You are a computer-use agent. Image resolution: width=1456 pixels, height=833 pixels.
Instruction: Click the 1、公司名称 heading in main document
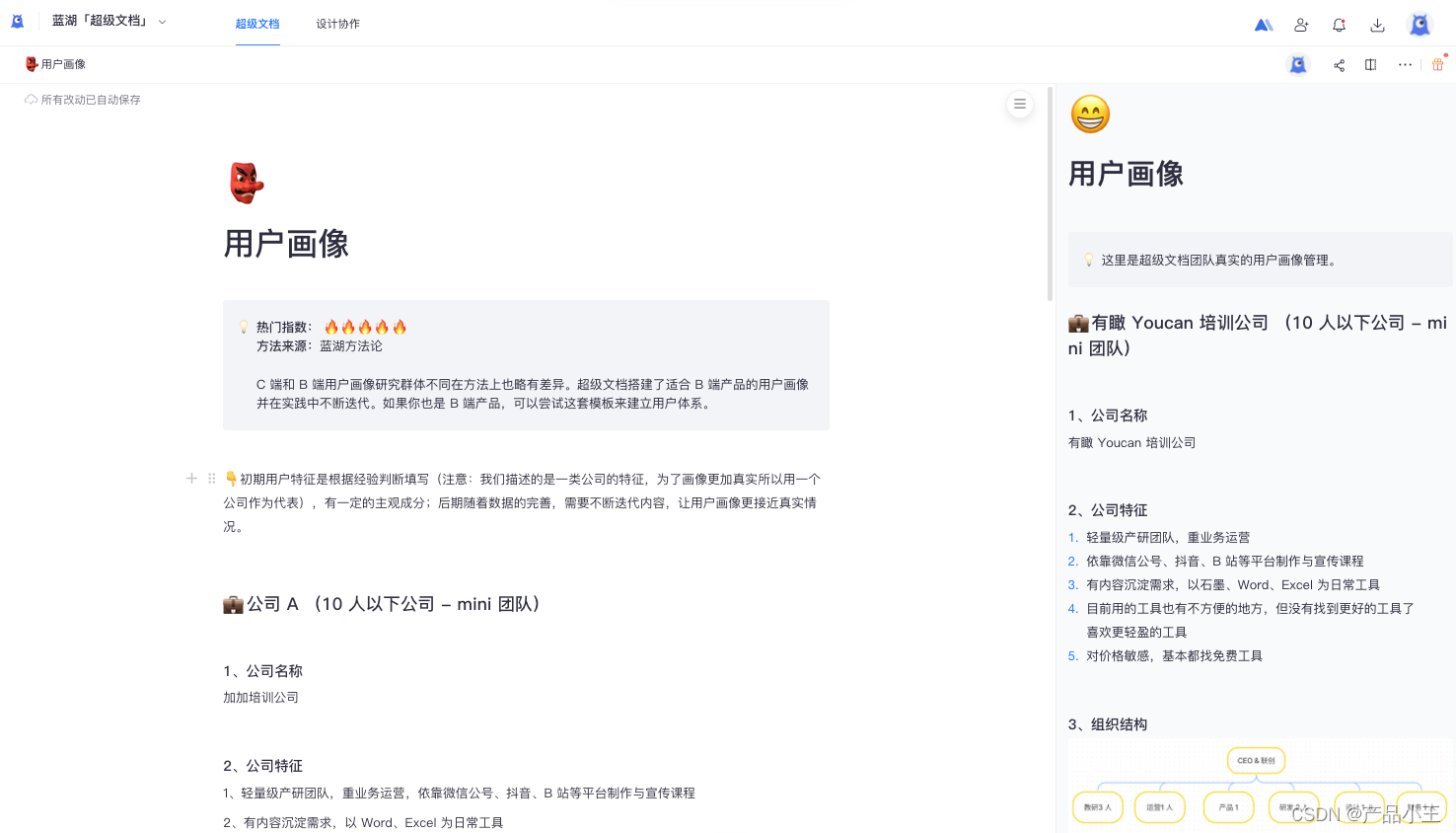[262, 671]
